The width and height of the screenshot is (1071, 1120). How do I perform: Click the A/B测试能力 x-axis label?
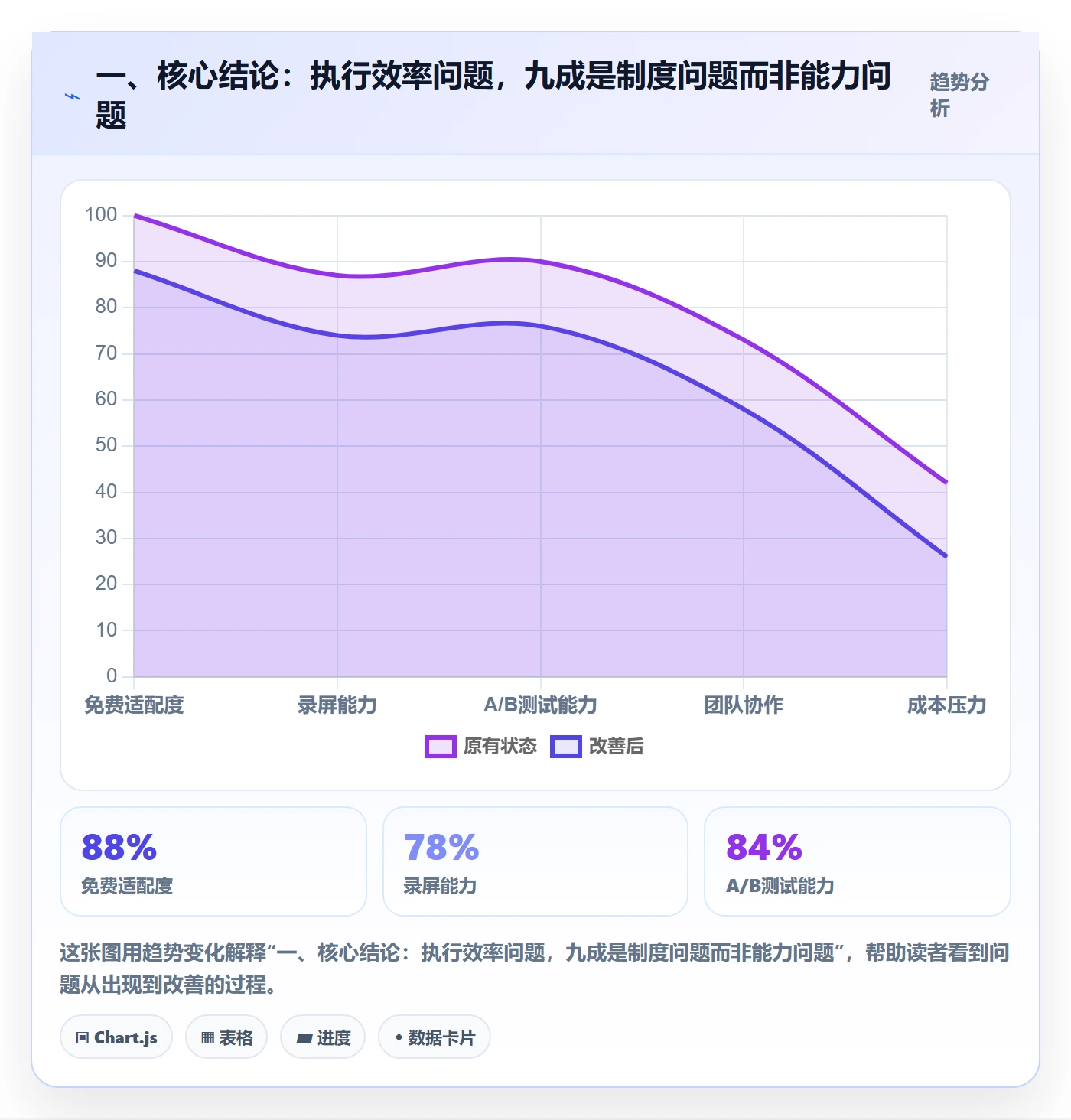coord(540,705)
